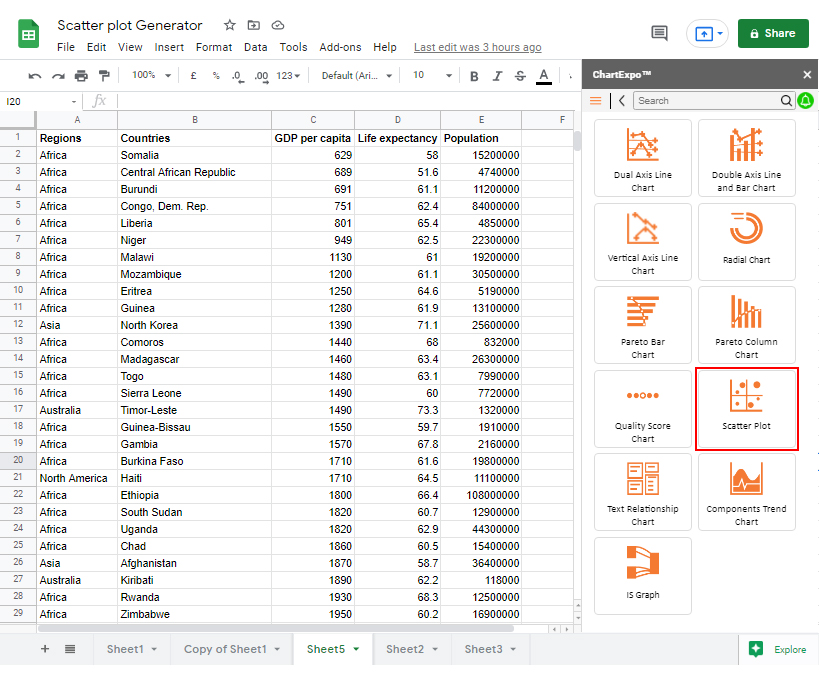The height and width of the screenshot is (683, 819).
Task: Select the Scatter Plot chart
Action: (746, 409)
